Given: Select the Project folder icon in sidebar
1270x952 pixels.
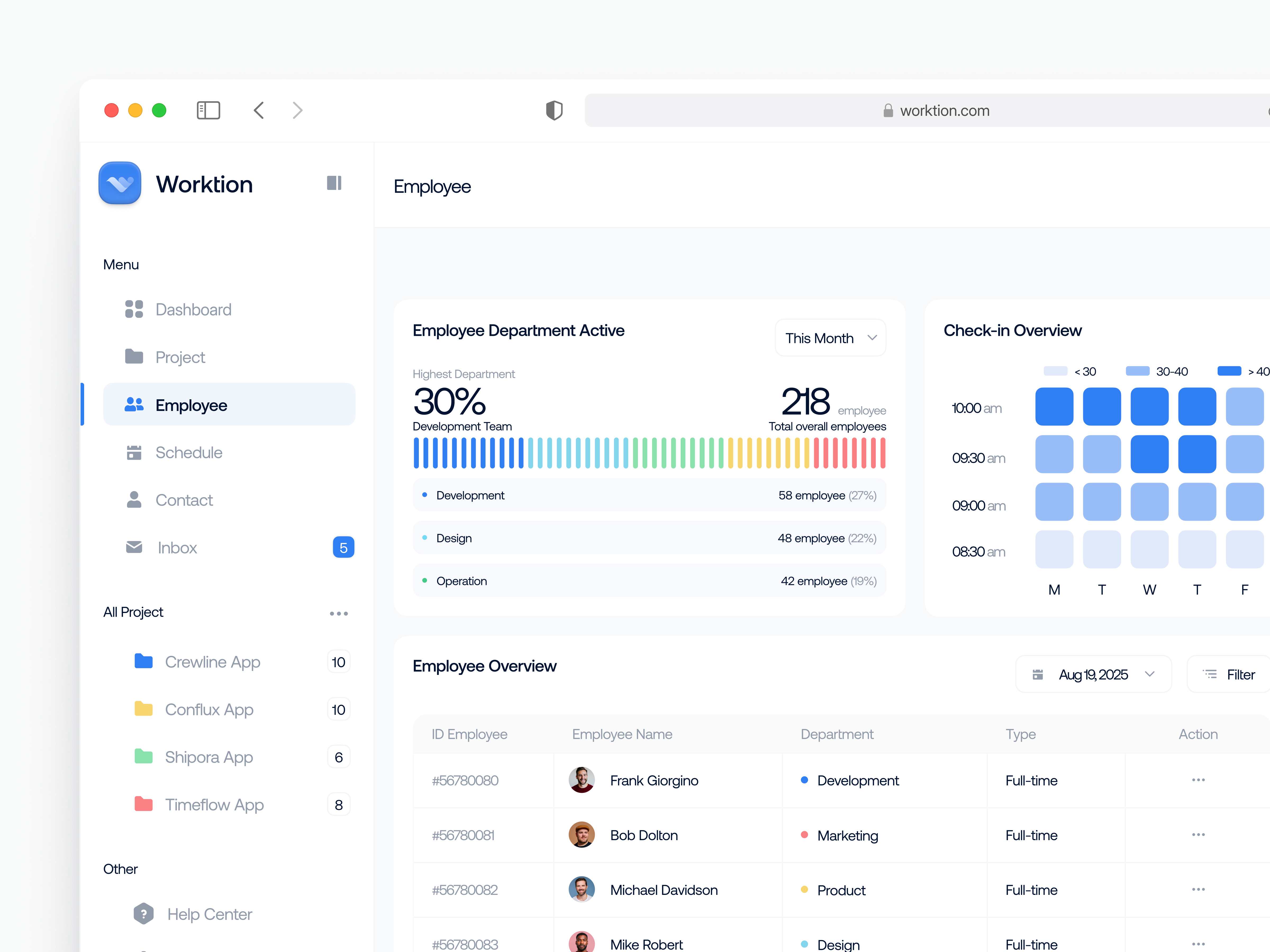Looking at the screenshot, I should (134, 356).
